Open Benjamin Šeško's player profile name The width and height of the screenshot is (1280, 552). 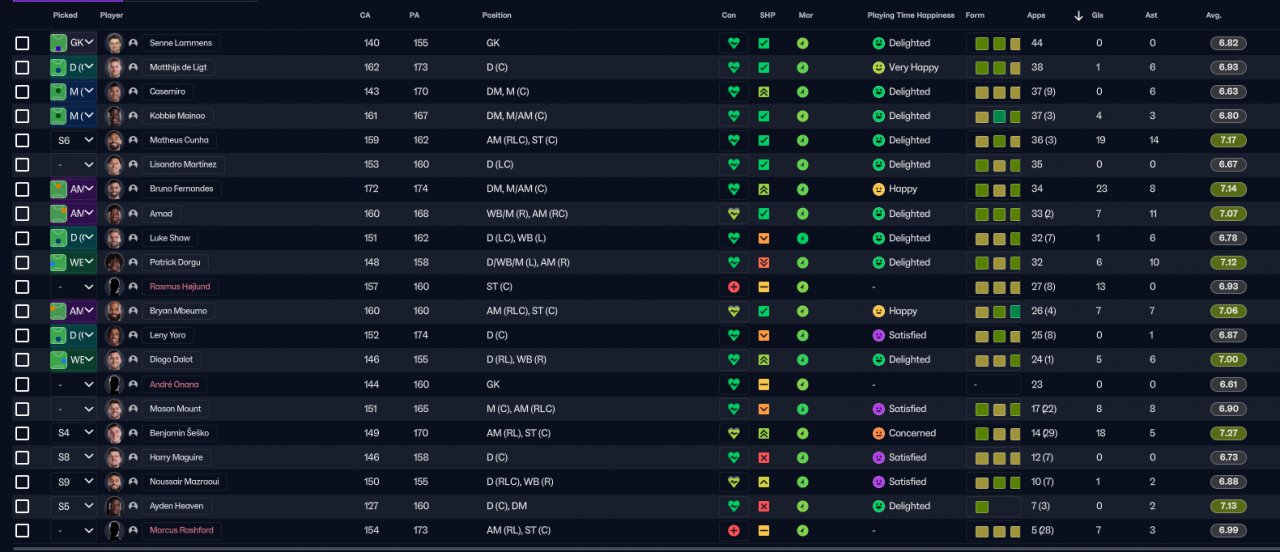click(180, 433)
